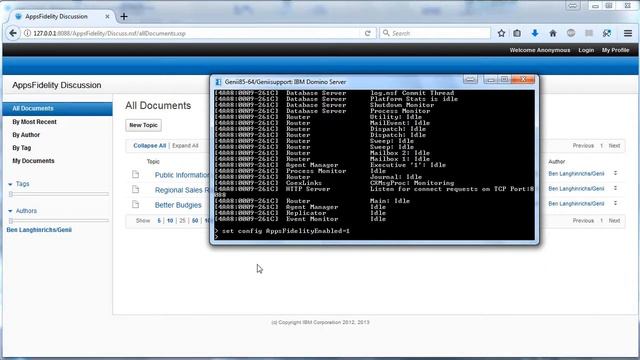Click the document icon beside Better Budgies
The width and height of the screenshot is (640, 360).
136,204
